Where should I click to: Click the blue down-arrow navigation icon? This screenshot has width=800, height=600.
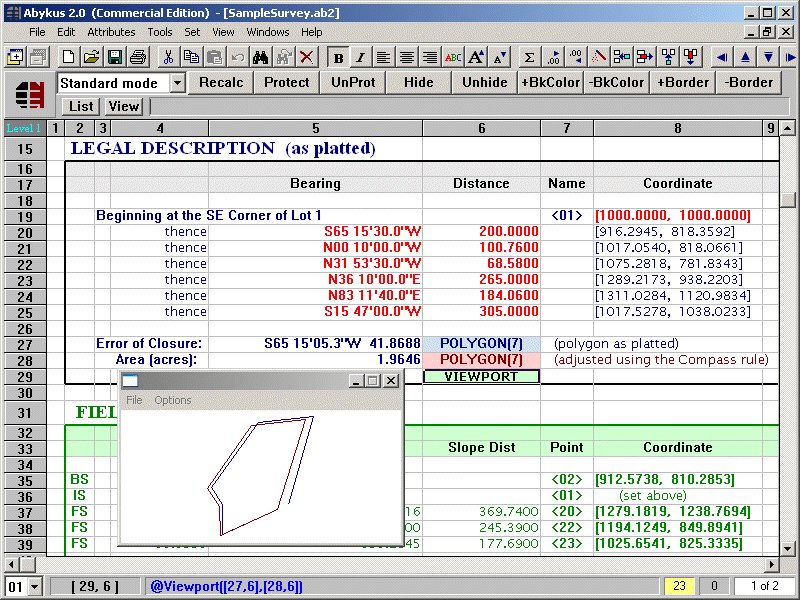point(768,57)
